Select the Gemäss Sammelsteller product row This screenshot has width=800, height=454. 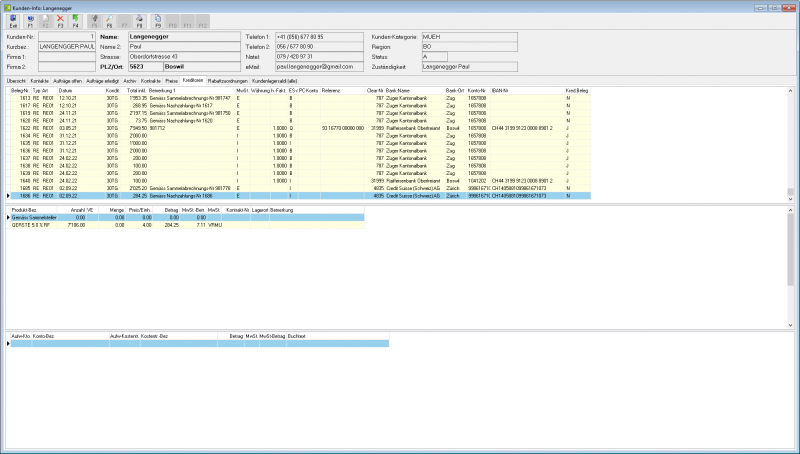pyautogui.click(x=187, y=217)
